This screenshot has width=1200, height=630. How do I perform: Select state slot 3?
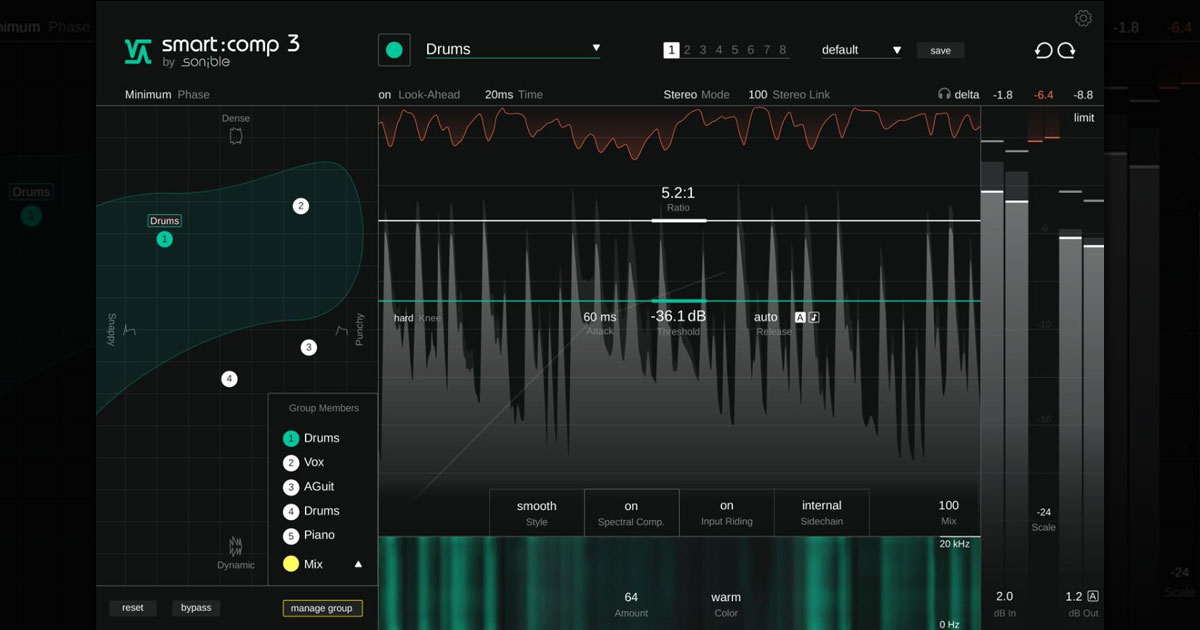pos(703,50)
